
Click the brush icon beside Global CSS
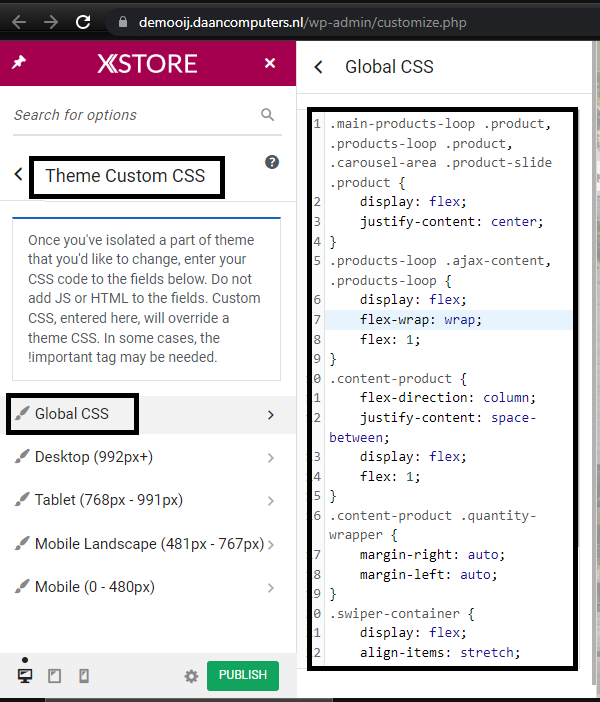pyautogui.click(x=22, y=413)
